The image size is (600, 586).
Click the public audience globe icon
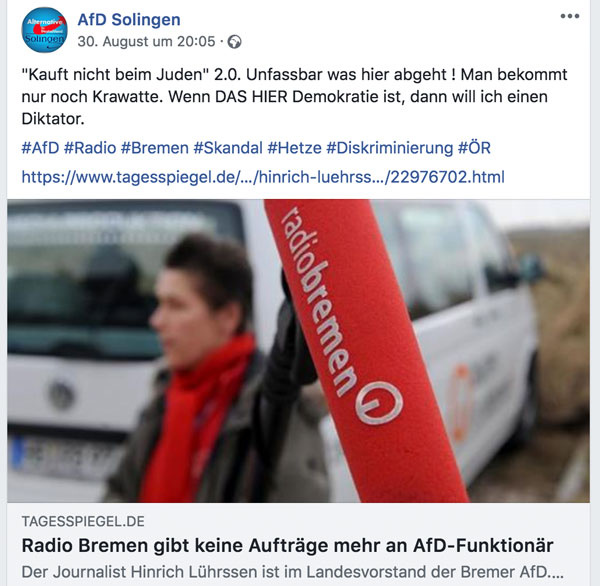coord(235,42)
